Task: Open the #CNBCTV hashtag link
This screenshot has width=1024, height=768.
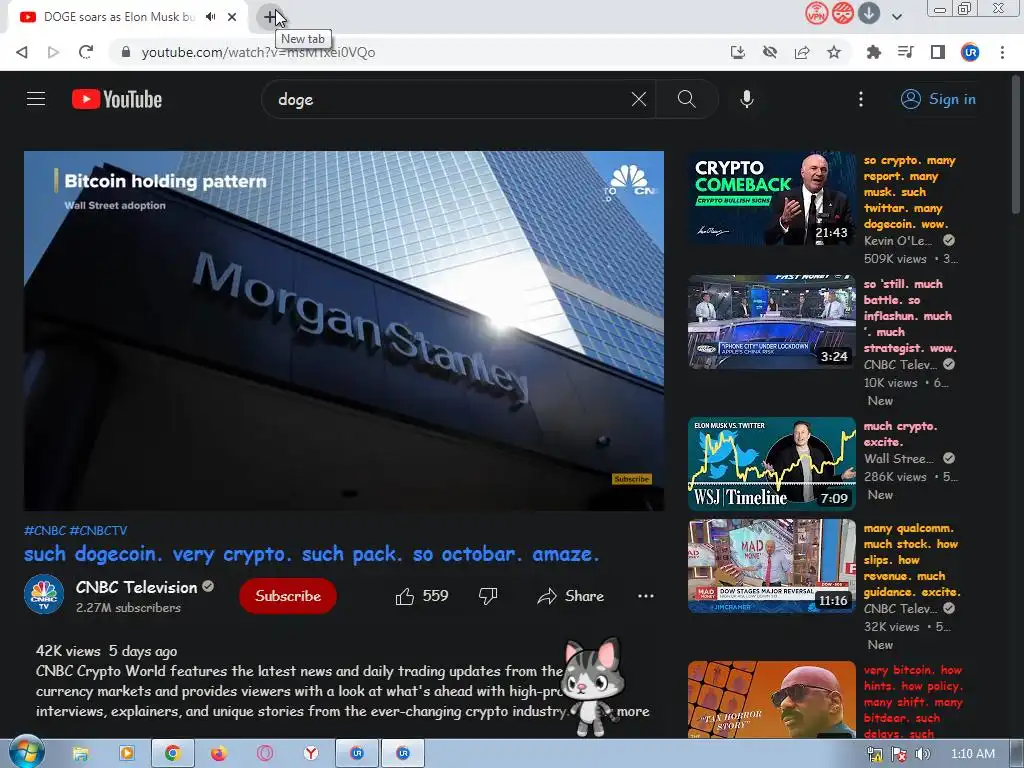Action: (99, 530)
